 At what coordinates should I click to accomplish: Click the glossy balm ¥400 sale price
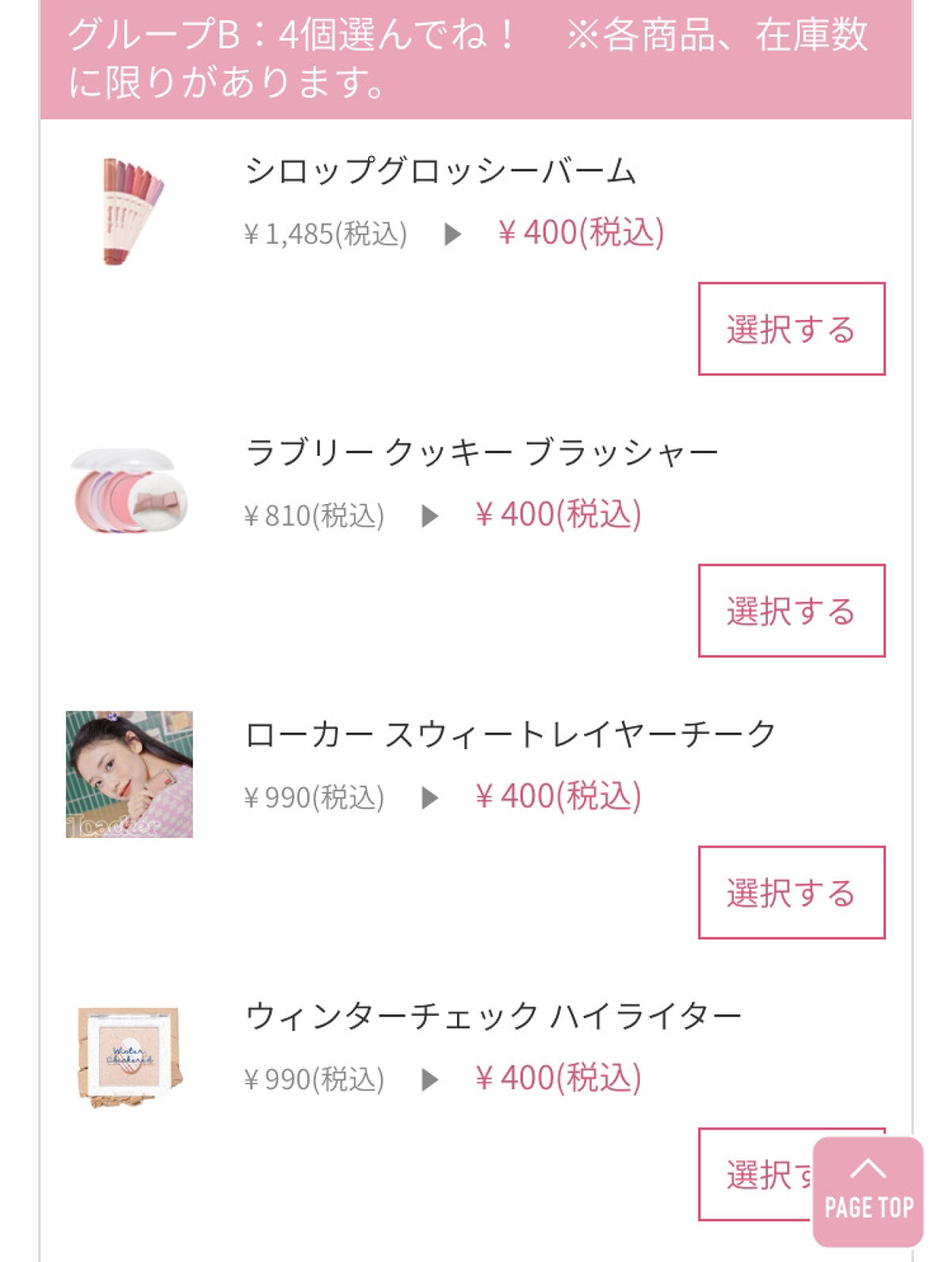pyautogui.click(x=581, y=233)
